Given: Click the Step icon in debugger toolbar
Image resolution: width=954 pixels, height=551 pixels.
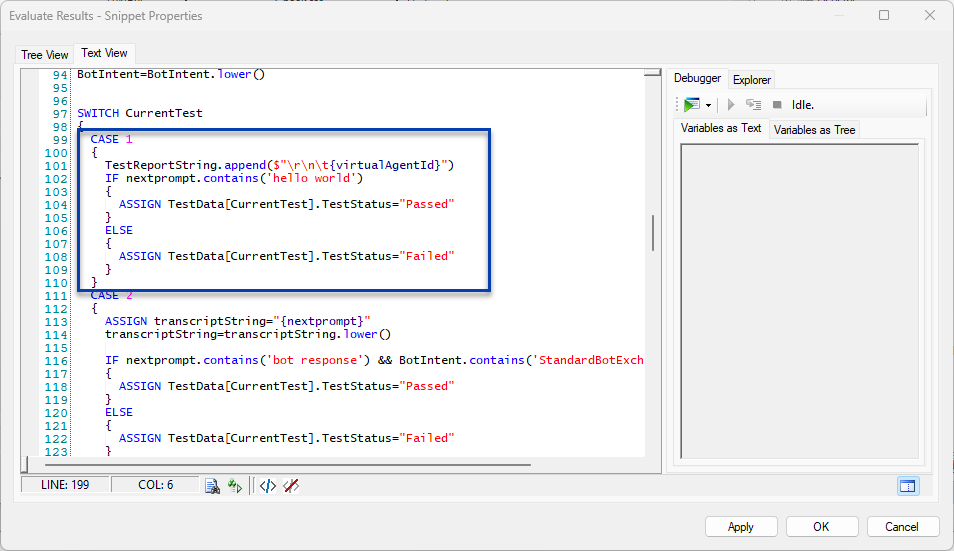Looking at the screenshot, I should coord(753,104).
